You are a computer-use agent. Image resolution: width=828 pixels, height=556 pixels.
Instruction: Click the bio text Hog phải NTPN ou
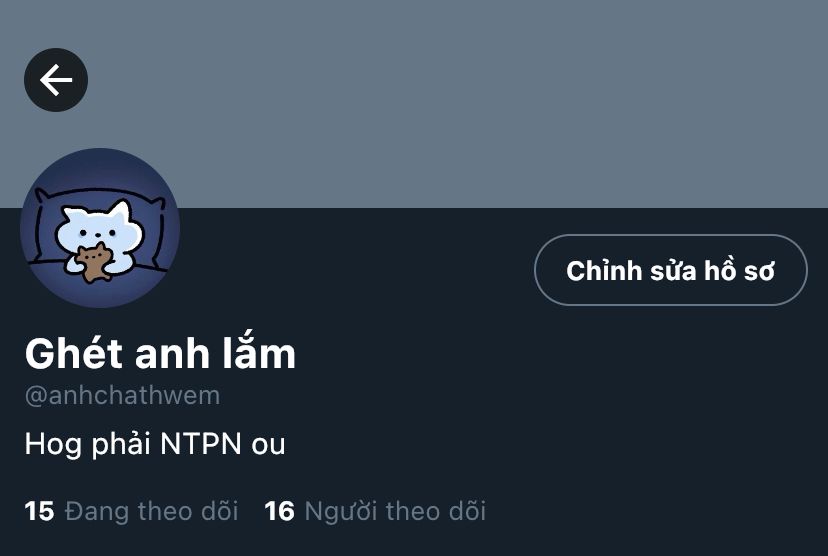(x=155, y=444)
